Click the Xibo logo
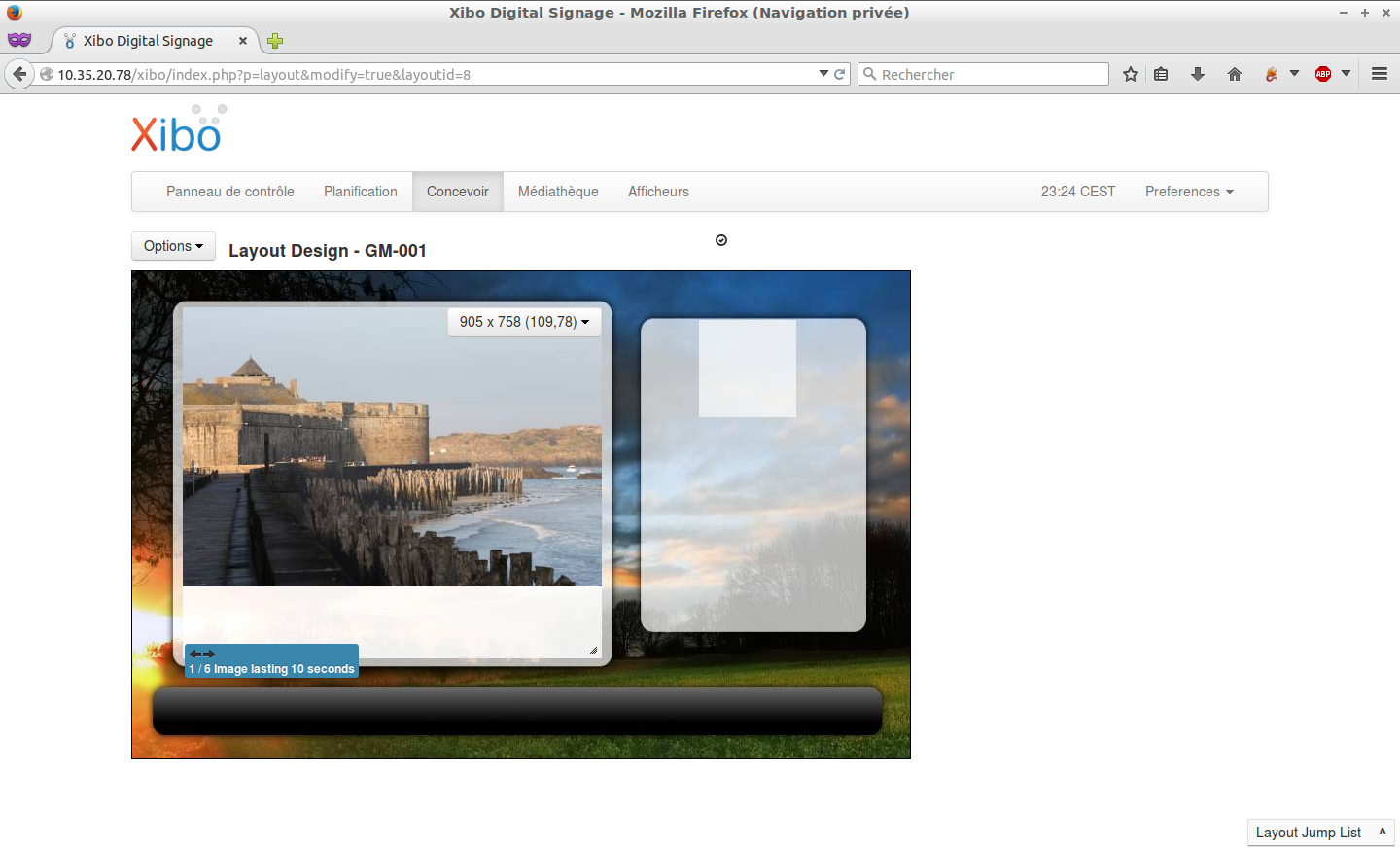This screenshot has width=1400, height=852. [x=177, y=130]
